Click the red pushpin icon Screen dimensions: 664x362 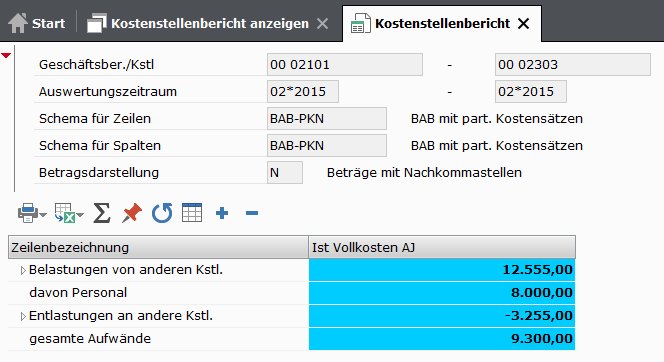click(132, 213)
